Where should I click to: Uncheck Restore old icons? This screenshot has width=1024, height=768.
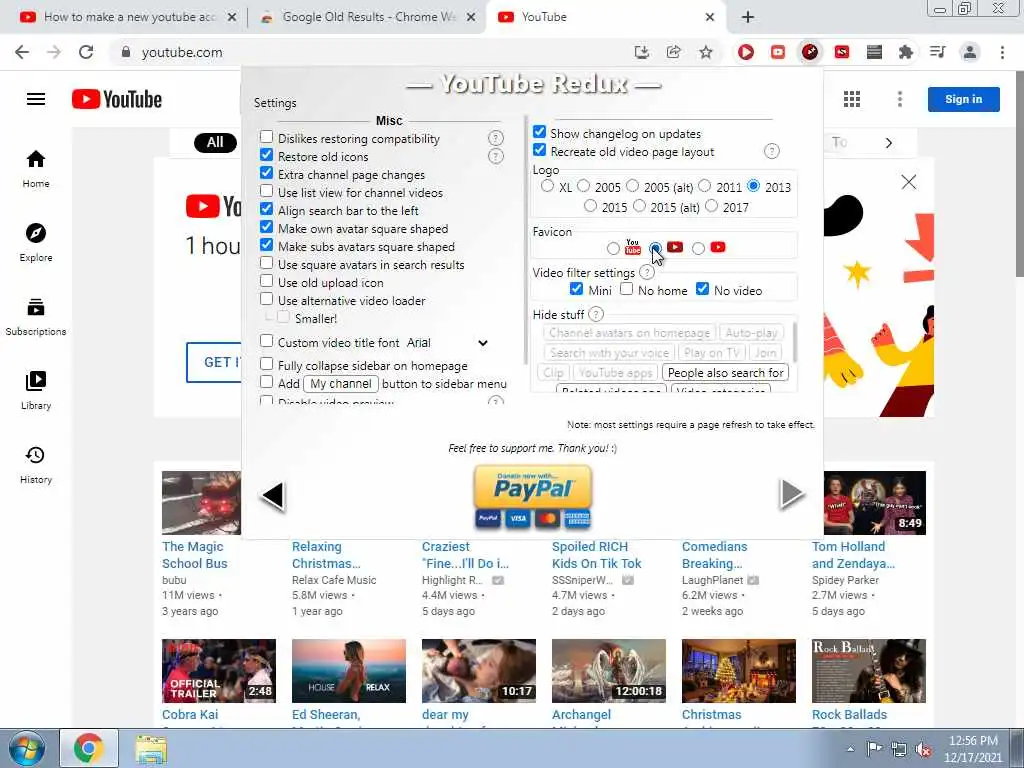tap(266, 155)
